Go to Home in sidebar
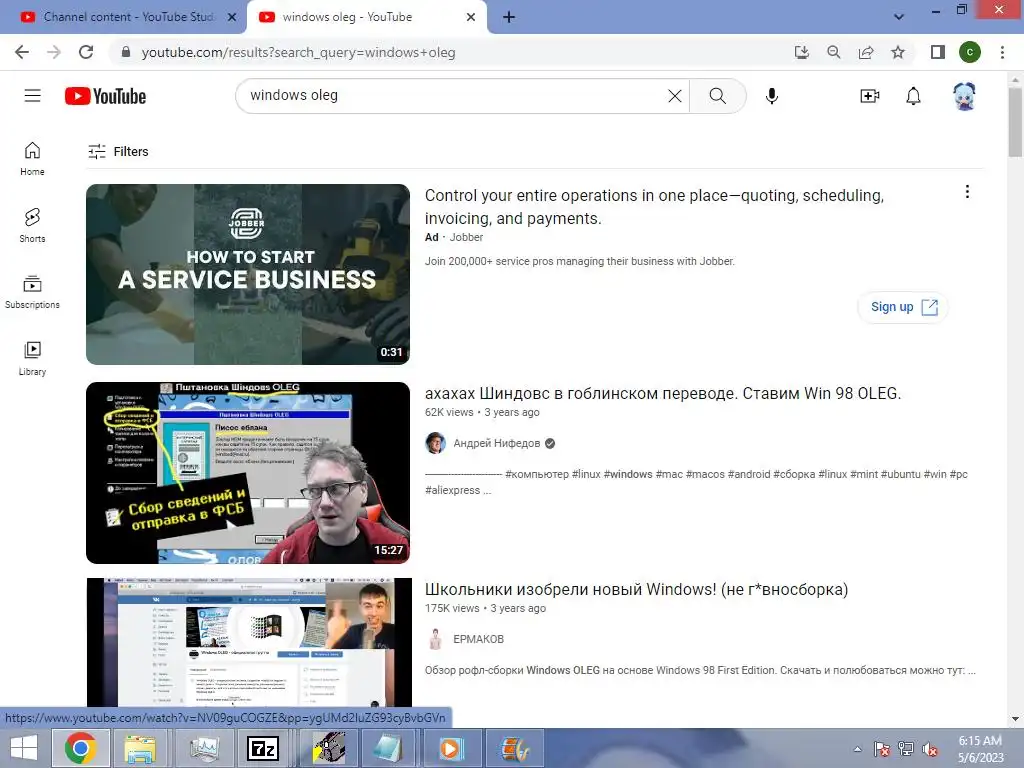Screen dimensions: 1024x768 [x=32, y=159]
